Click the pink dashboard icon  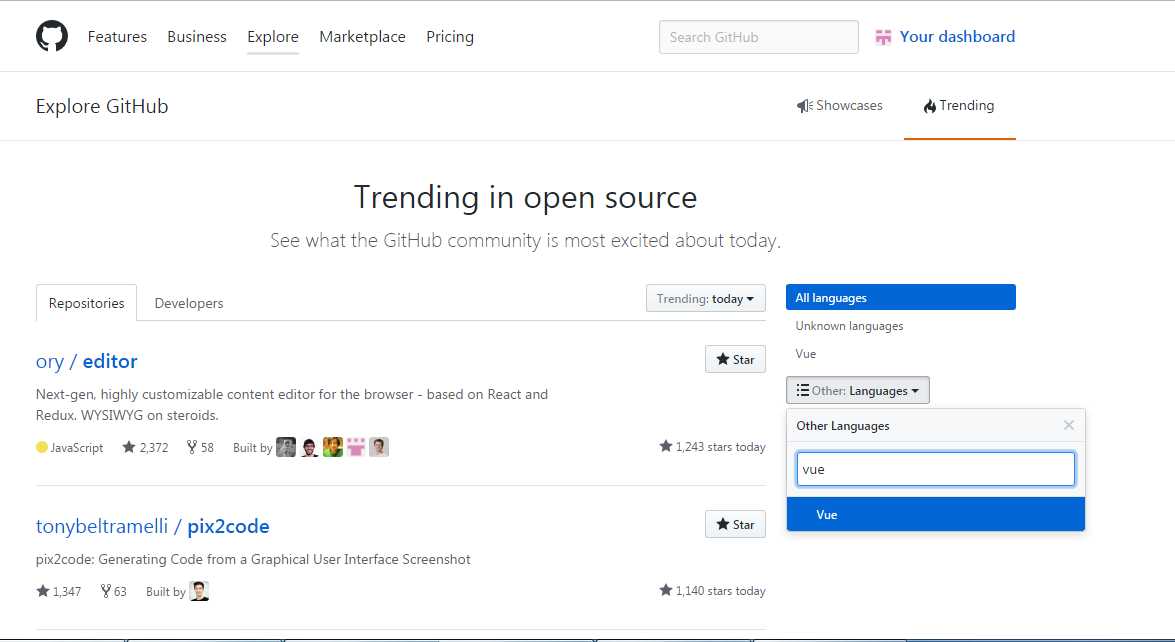(x=883, y=37)
